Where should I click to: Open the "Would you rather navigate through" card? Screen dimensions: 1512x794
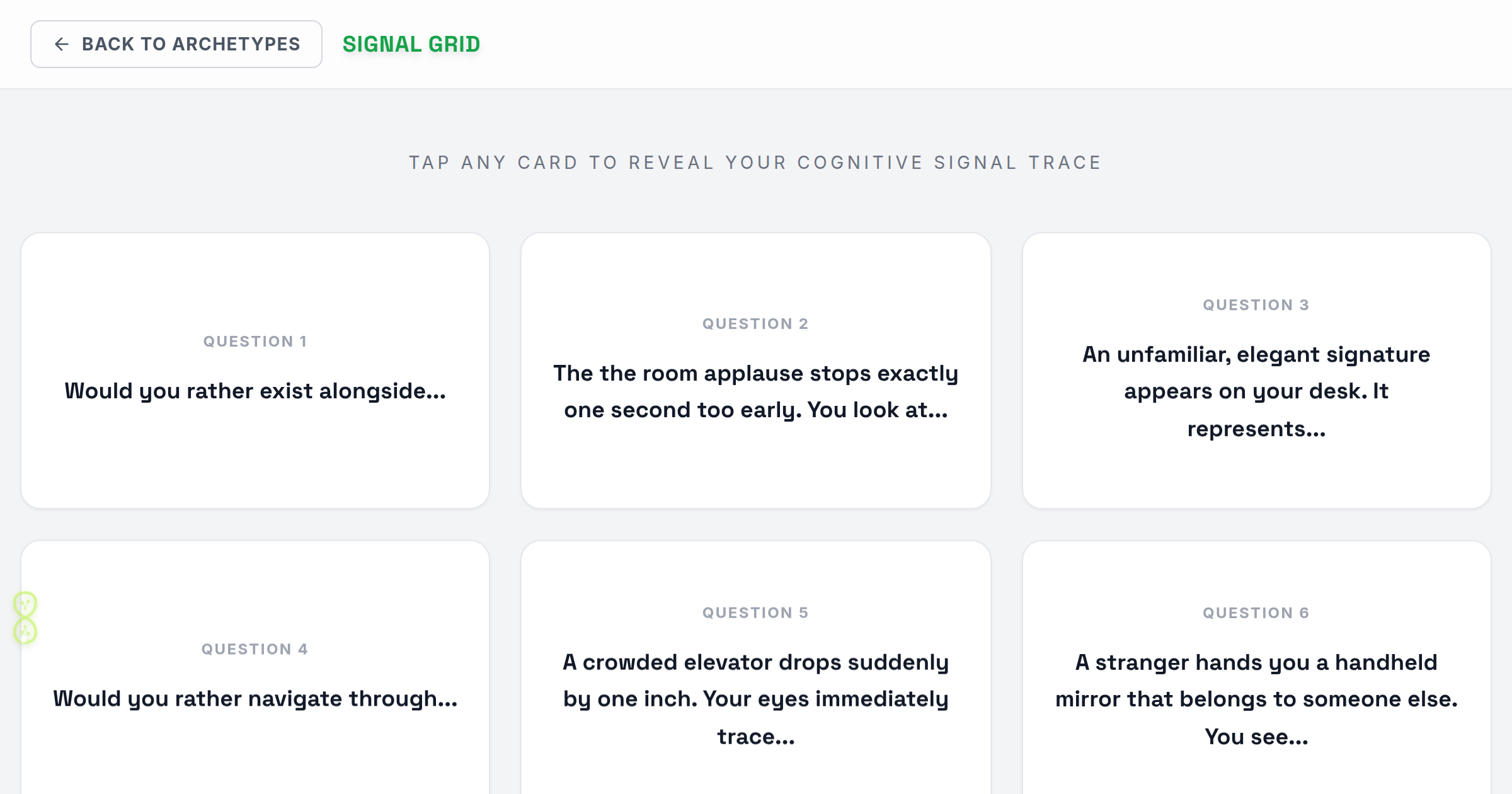pos(255,668)
